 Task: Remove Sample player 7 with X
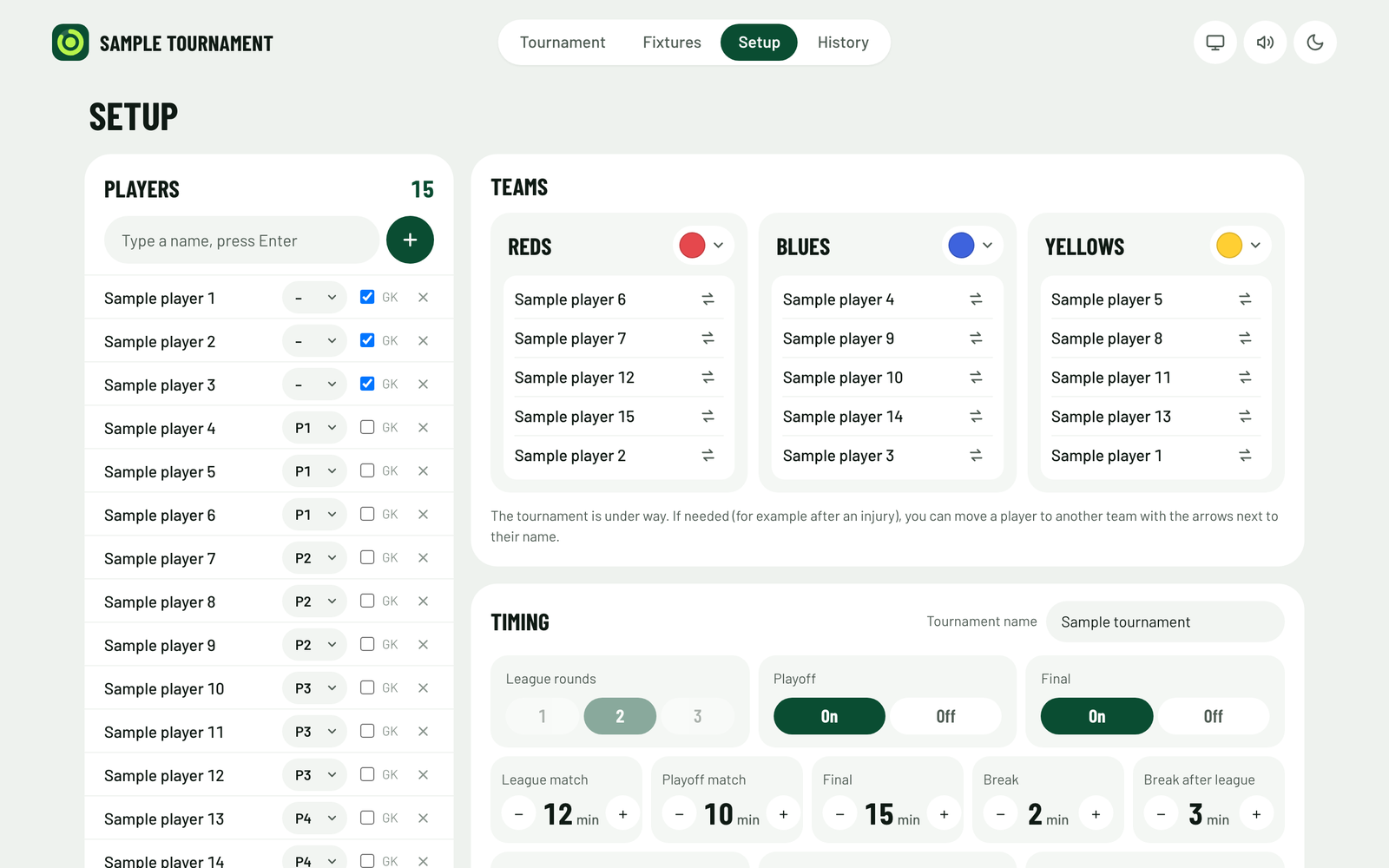tap(423, 558)
